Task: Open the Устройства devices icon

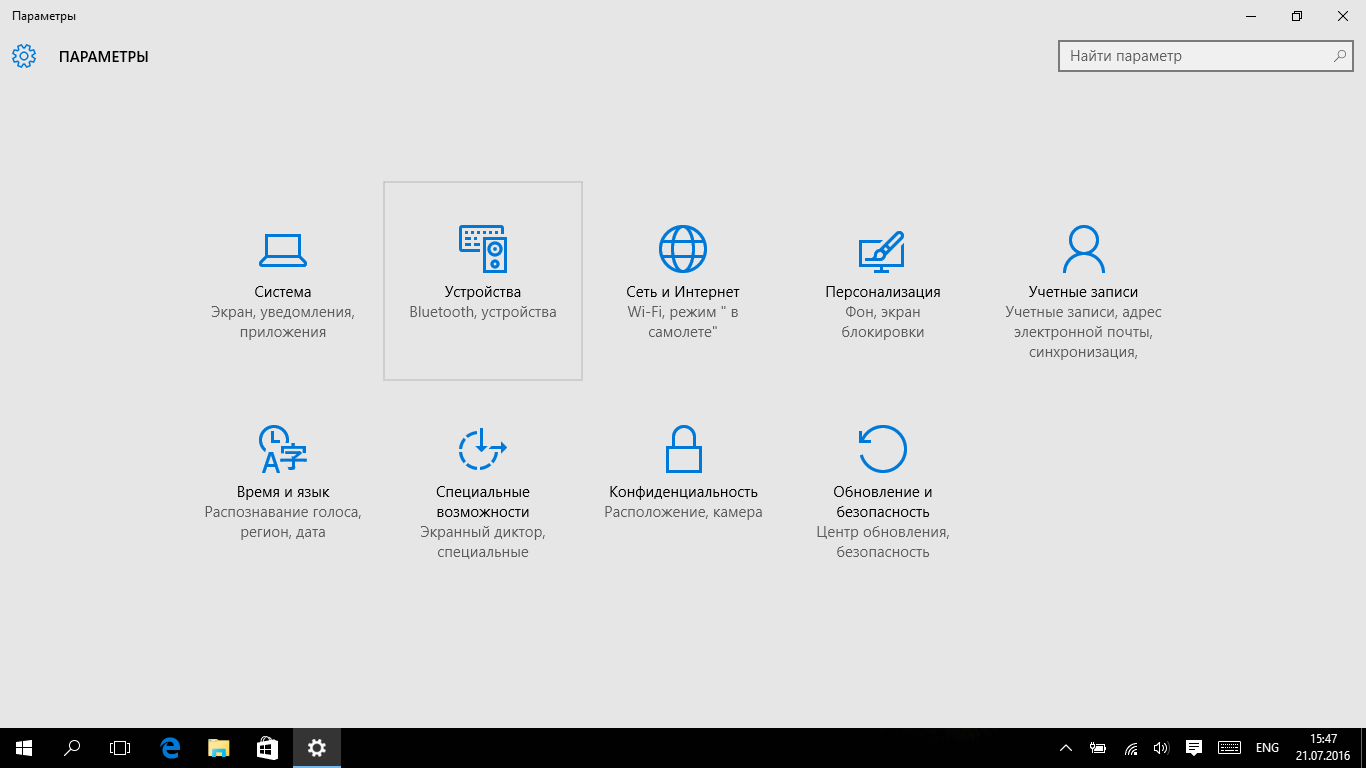Action: coord(483,249)
